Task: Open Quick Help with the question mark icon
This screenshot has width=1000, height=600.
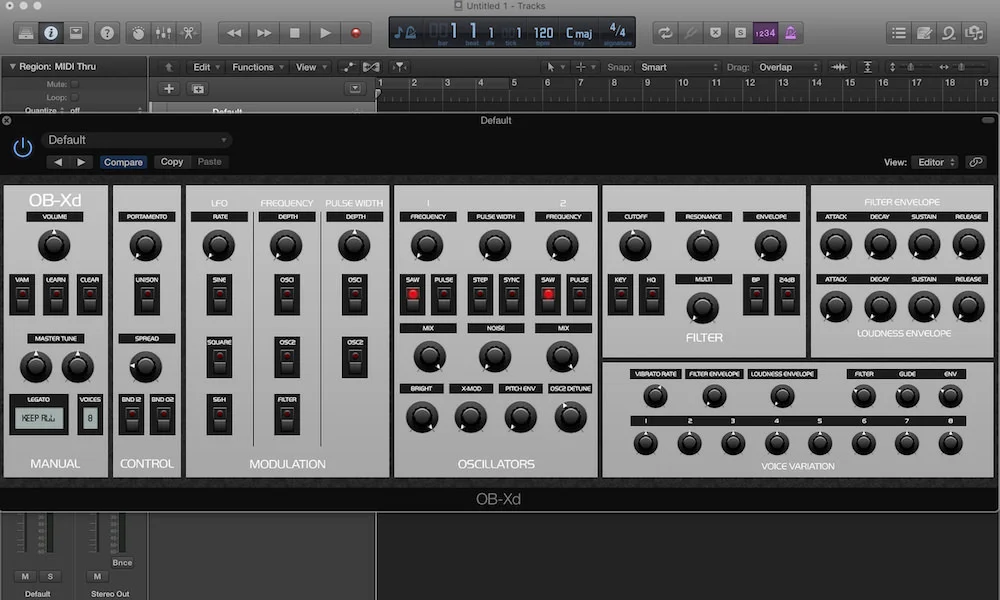Action: (108, 32)
